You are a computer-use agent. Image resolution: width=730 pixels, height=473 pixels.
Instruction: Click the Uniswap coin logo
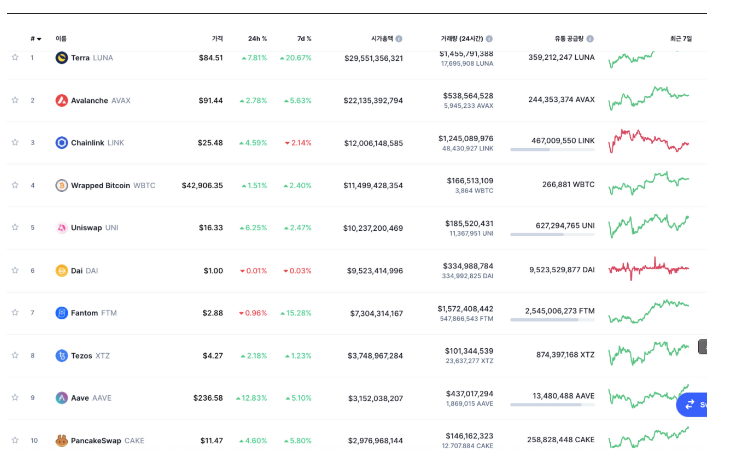point(61,228)
